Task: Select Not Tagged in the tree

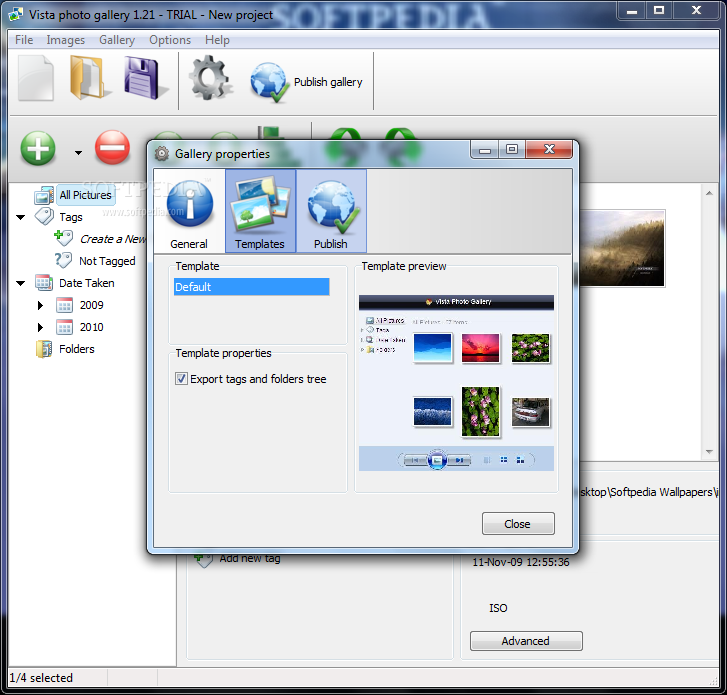Action: click(x=107, y=261)
